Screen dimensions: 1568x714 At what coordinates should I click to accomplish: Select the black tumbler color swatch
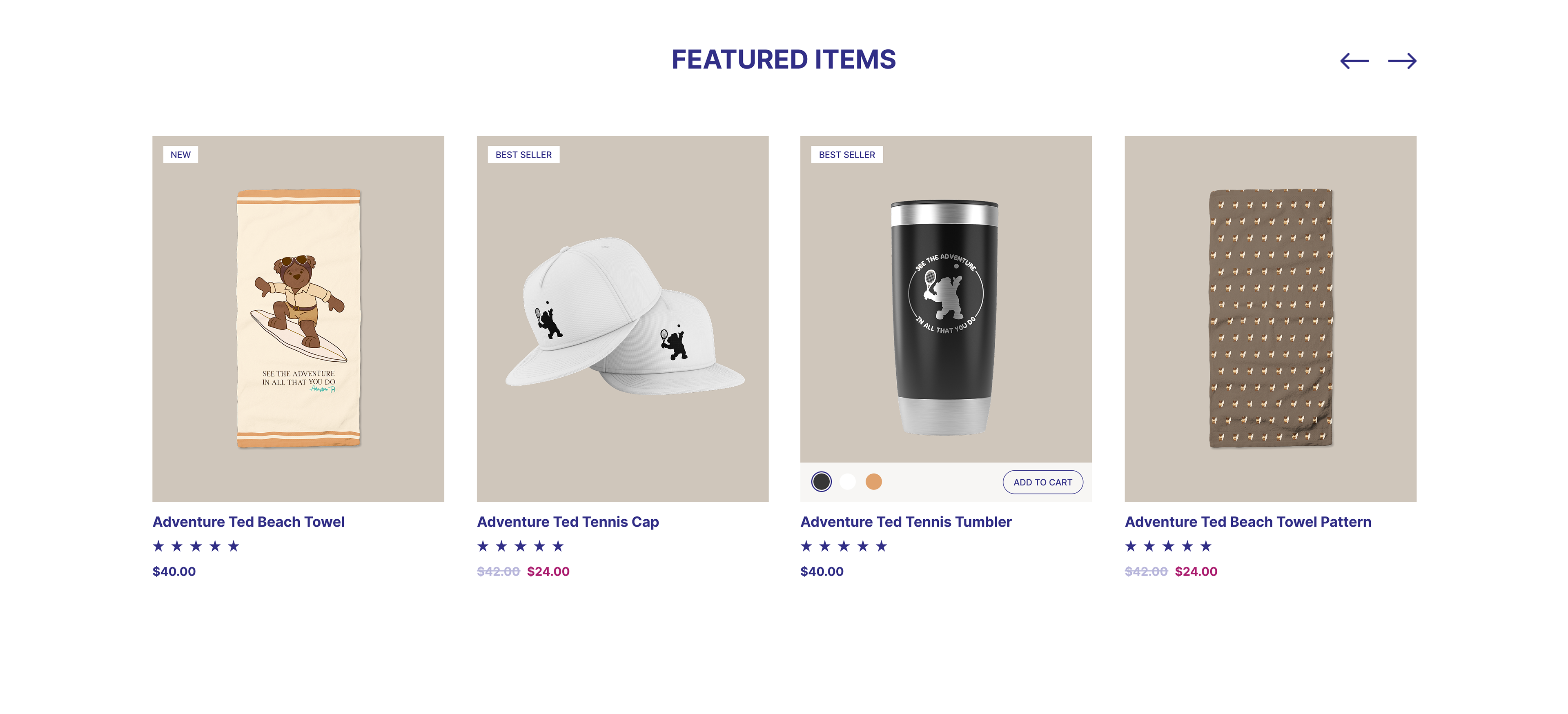[x=821, y=481]
